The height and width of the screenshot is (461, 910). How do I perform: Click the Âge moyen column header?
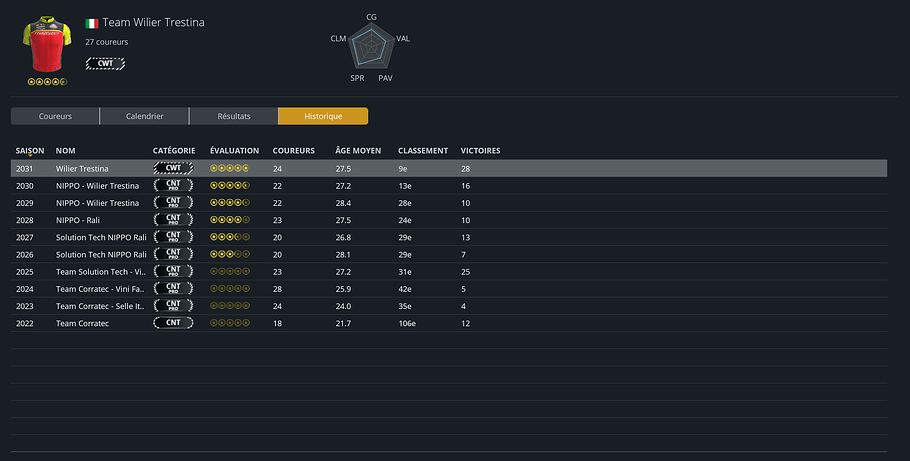click(x=358, y=151)
